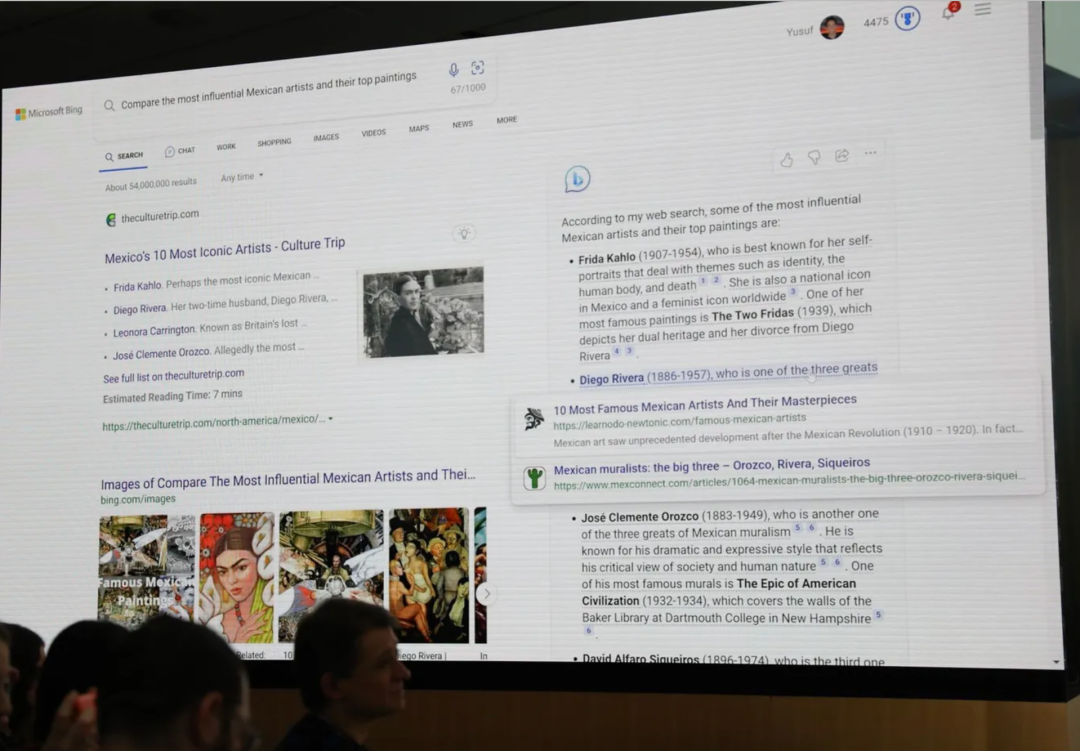The image size is (1080, 751).
Task: Open the Any time filter dropdown
Action: click(x=242, y=177)
